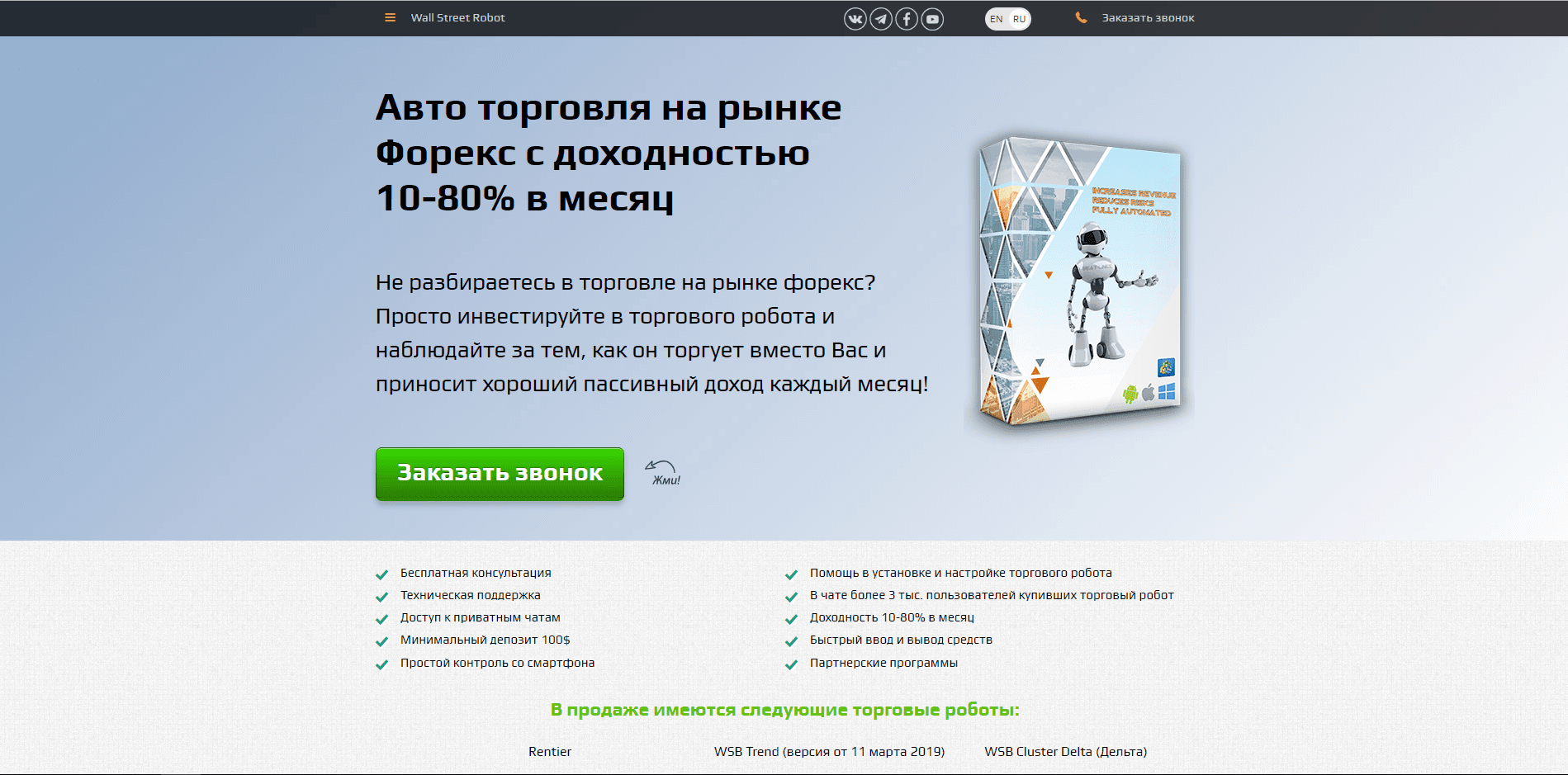This screenshot has width=1568, height=775.
Task: Toggle the EN/RU language switch
Action: click(x=1007, y=18)
